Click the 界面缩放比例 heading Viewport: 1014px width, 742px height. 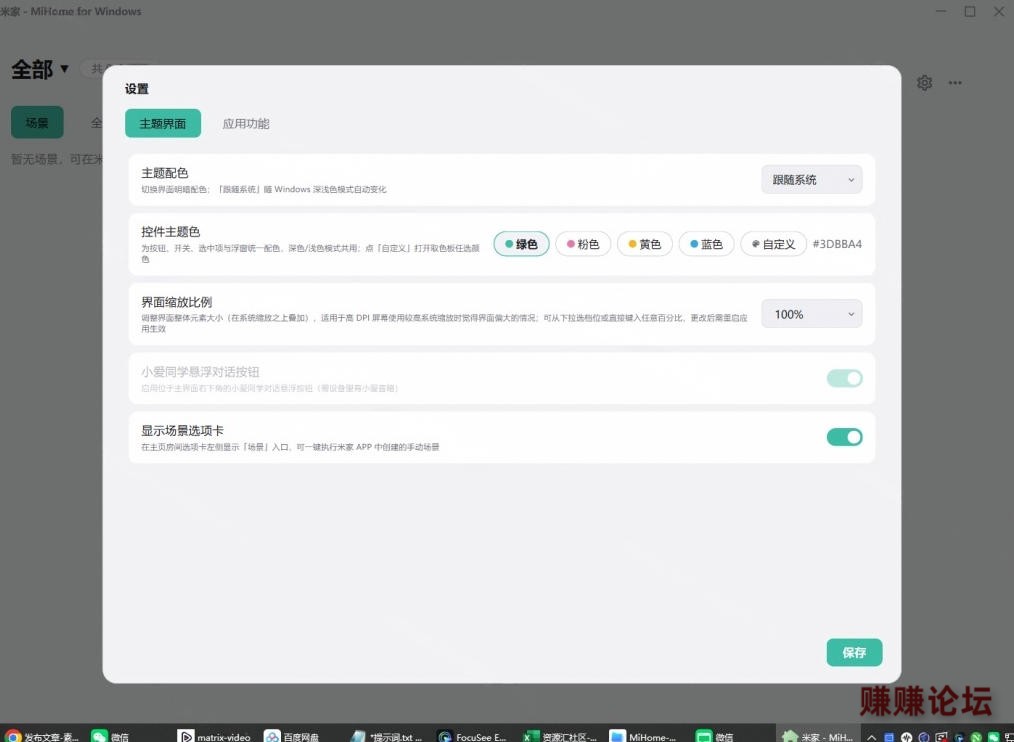(177, 302)
